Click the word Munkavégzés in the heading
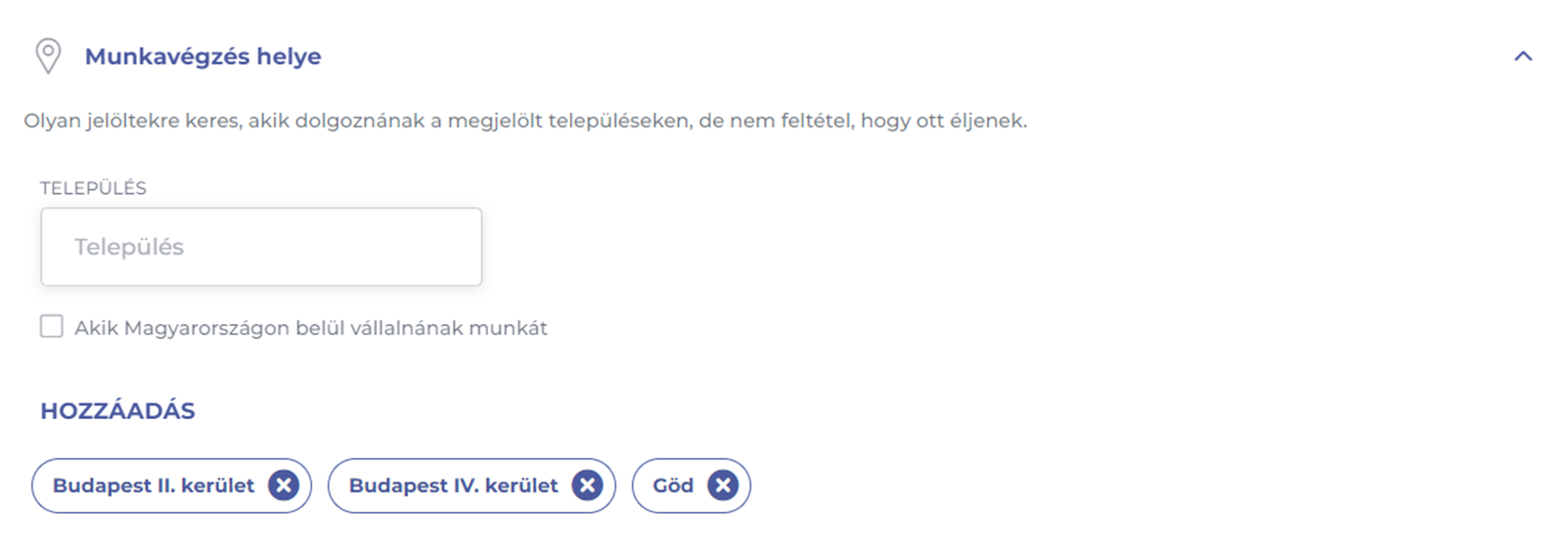This screenshot has height=558, width=1568. point(167,57)
